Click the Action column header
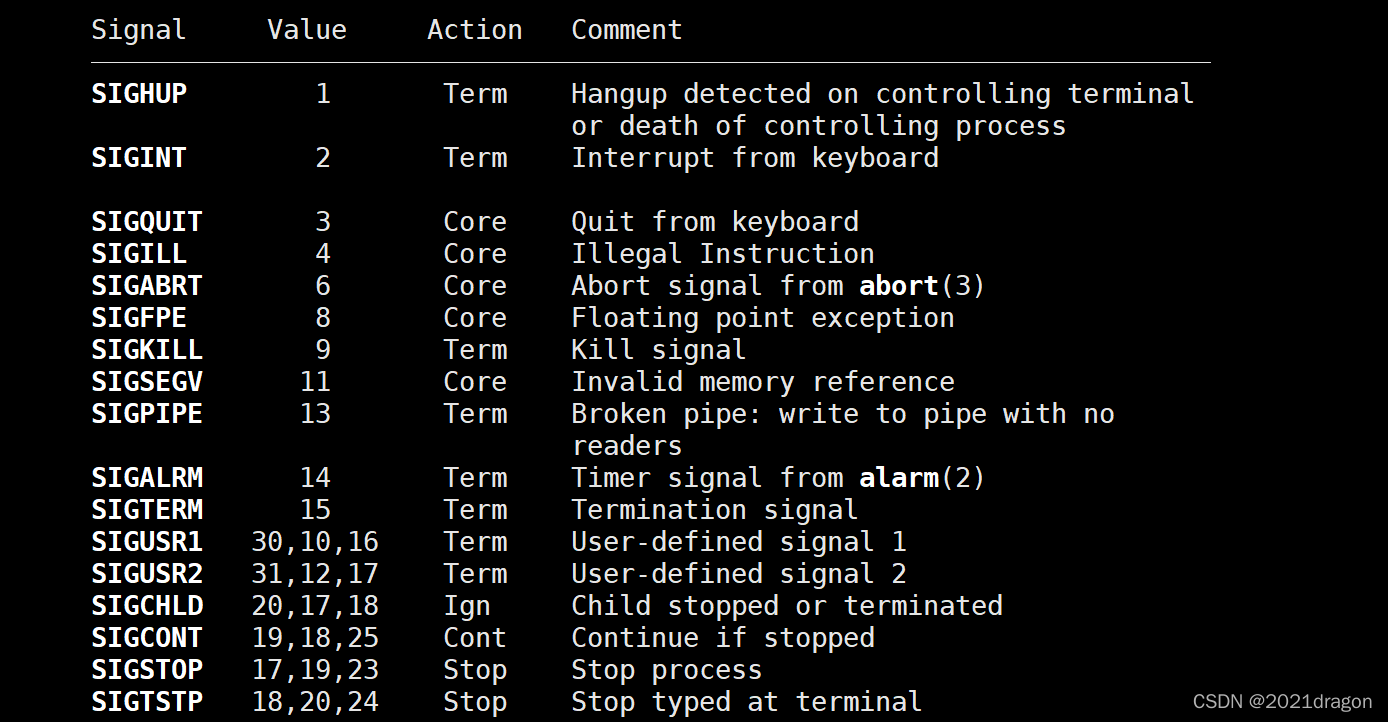The image size is (1388, 722). [x=475, y=30]
